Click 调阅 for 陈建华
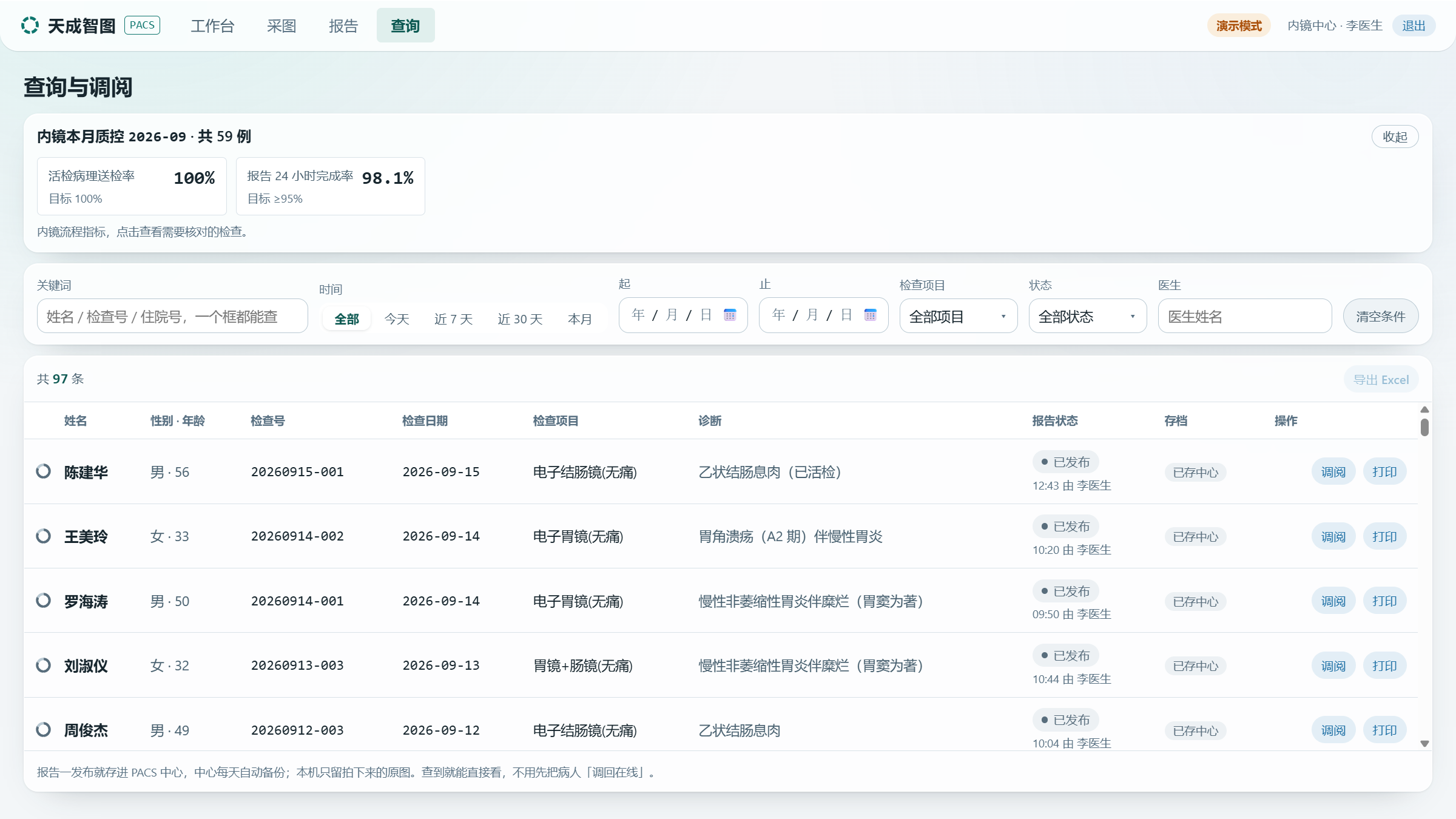 point(1333,471)
